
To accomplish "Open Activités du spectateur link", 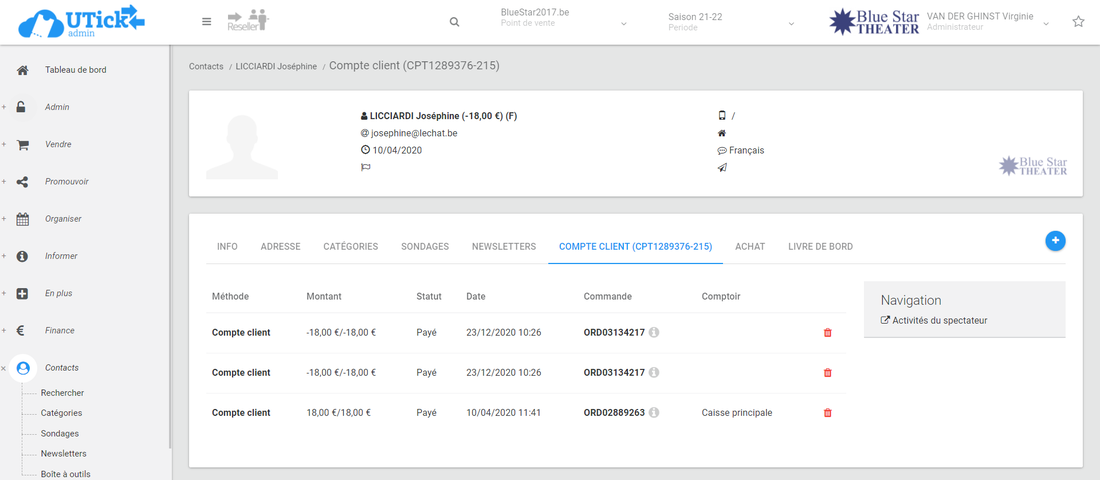I will [x=938, y=321].
